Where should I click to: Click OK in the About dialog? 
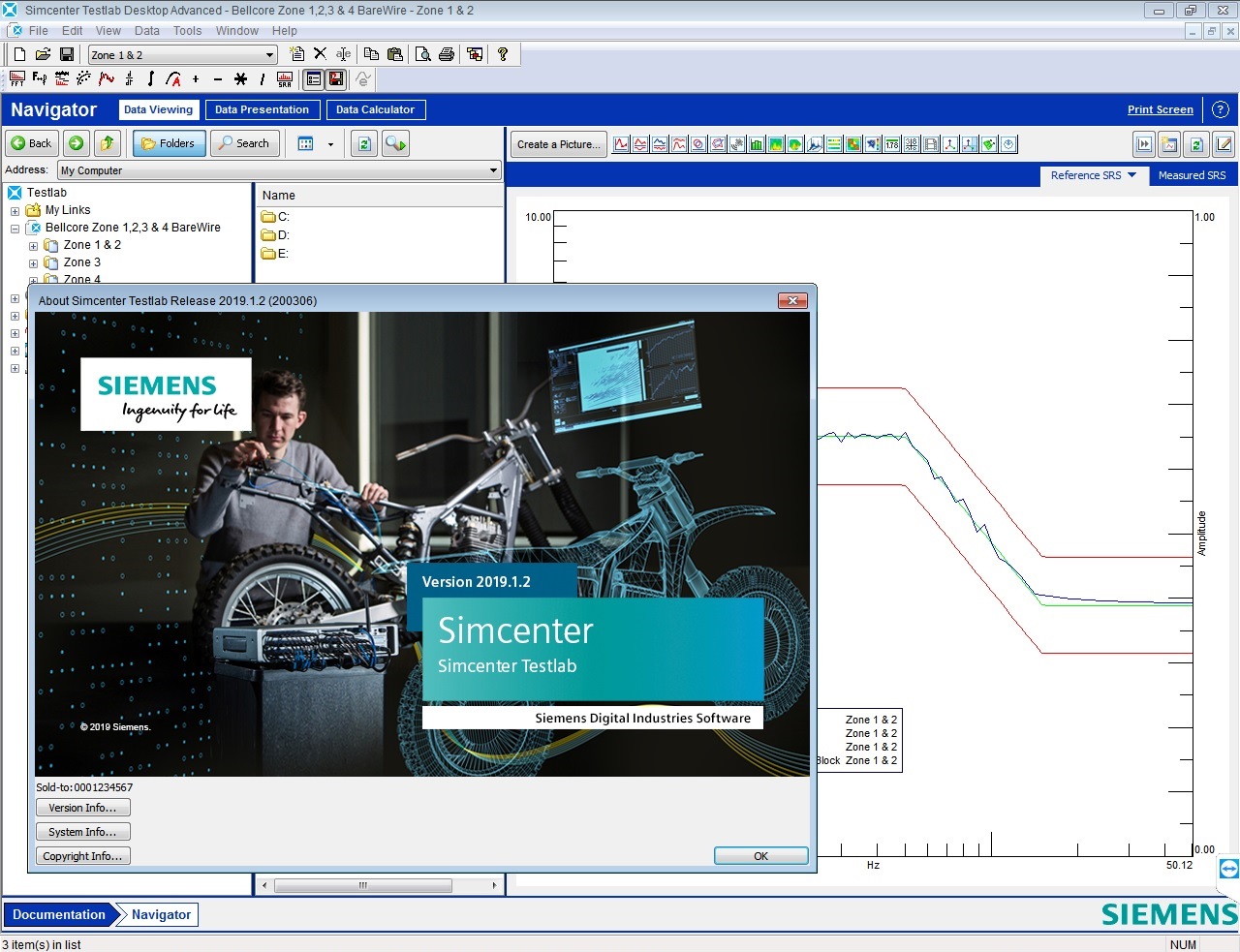point(760,856)
